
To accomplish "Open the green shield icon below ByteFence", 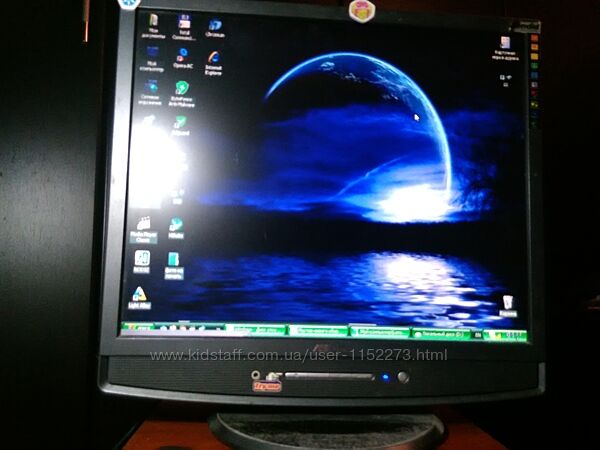I will 180,124.
